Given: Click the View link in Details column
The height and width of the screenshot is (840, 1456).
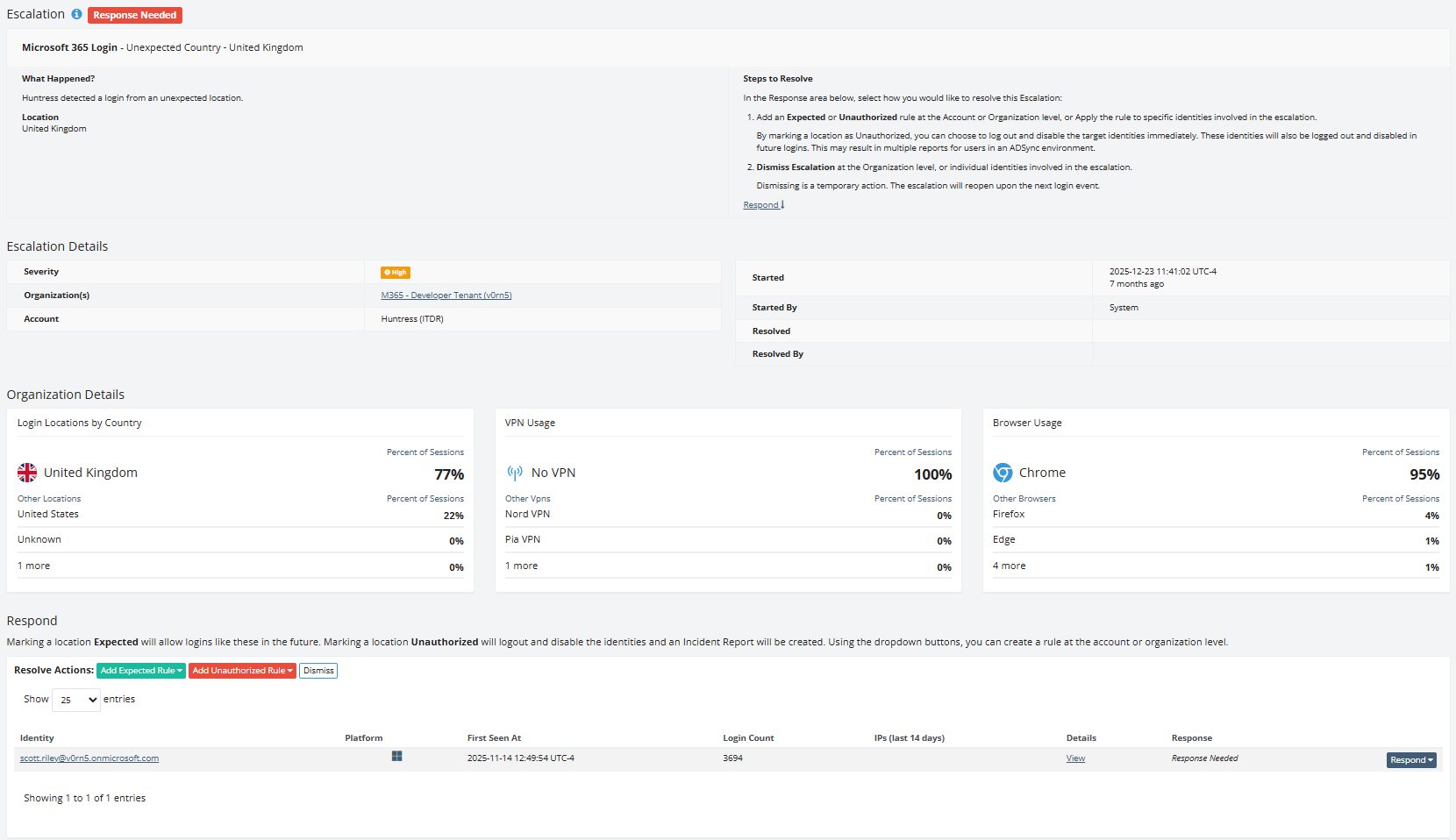Looking at the screenshot, I should pyautogui.click(x=1075, y=758).
